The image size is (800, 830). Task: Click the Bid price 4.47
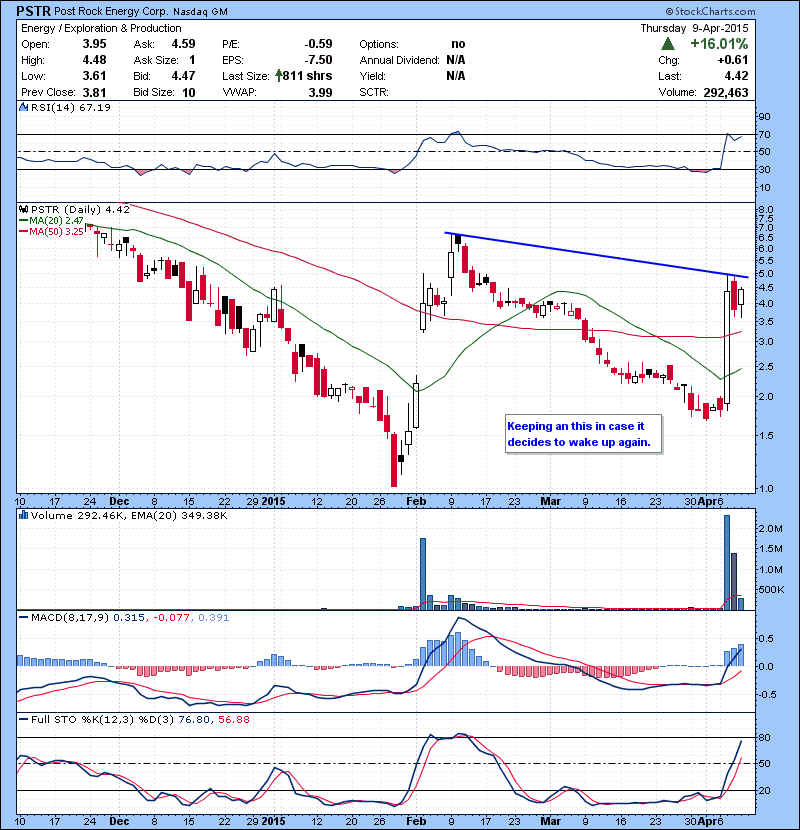coord(183,76)
